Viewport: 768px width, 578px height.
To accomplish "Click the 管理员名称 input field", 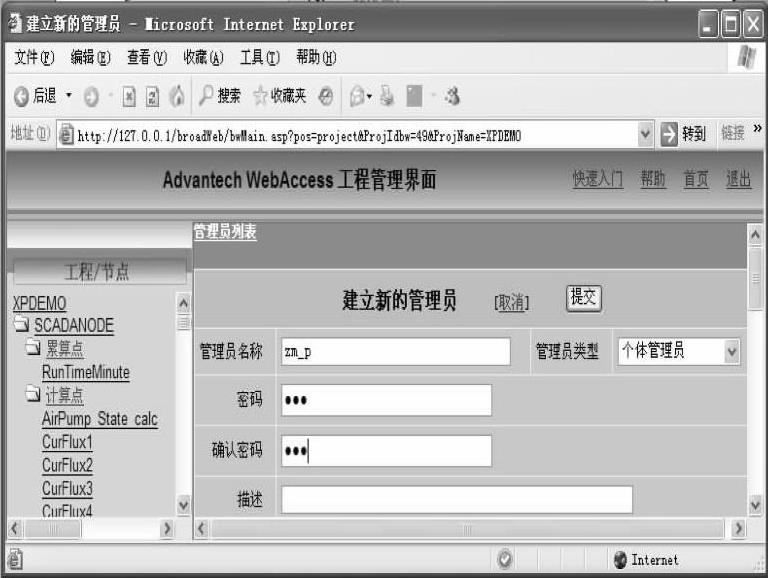I will coord(396,351).
